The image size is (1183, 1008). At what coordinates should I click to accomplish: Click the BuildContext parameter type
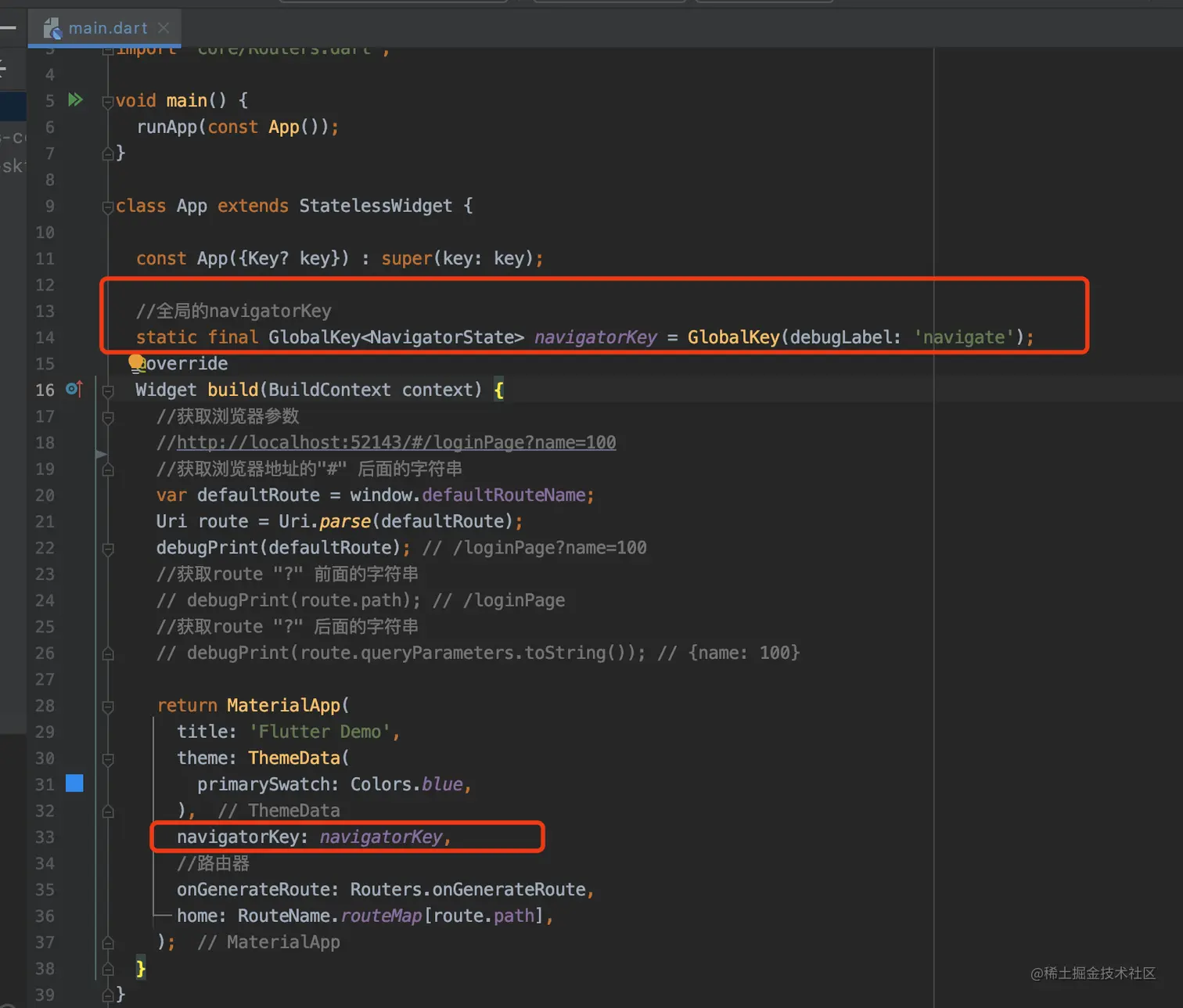pos(330,390)
